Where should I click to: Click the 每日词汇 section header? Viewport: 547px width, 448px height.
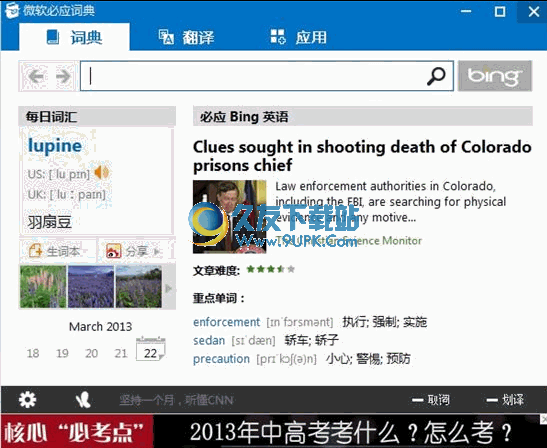click(97, 116)
